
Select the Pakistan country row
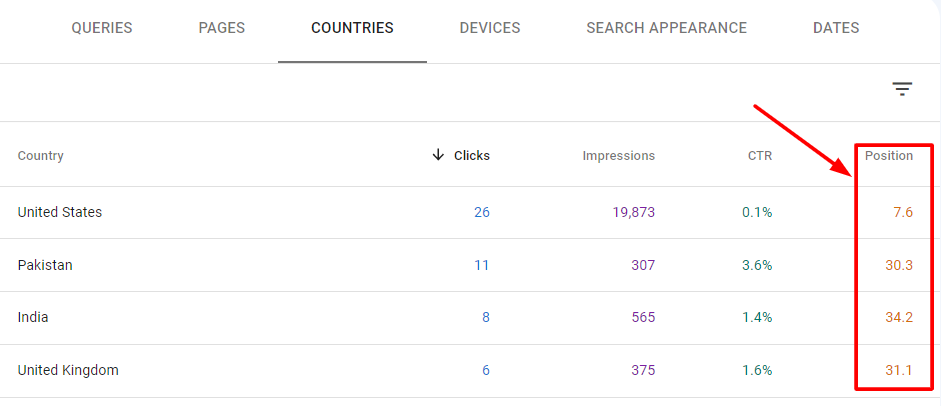click(45, 265)
